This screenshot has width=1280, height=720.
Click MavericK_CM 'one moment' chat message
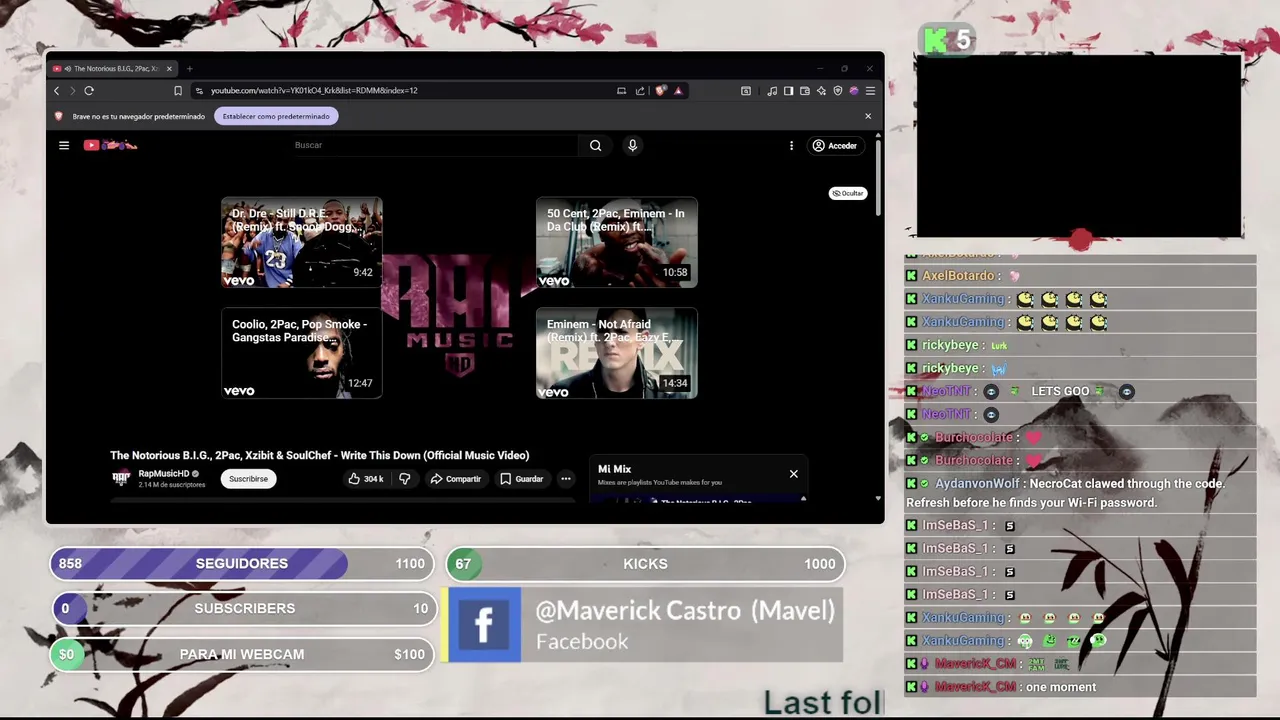point(1061,687)
